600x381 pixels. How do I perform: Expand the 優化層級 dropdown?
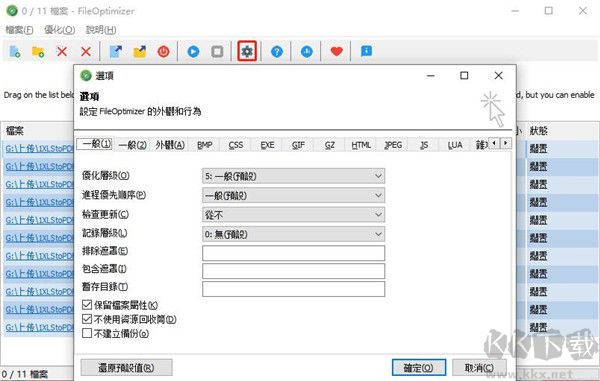[x=293, y=176]
